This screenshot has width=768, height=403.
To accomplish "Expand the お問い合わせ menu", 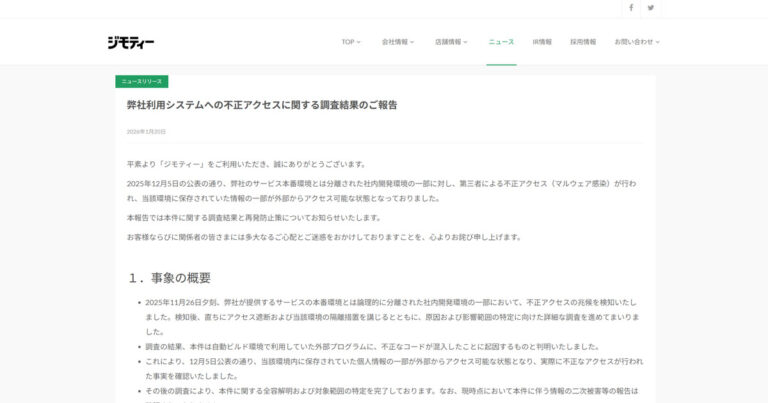I will (x=636, y=42).
